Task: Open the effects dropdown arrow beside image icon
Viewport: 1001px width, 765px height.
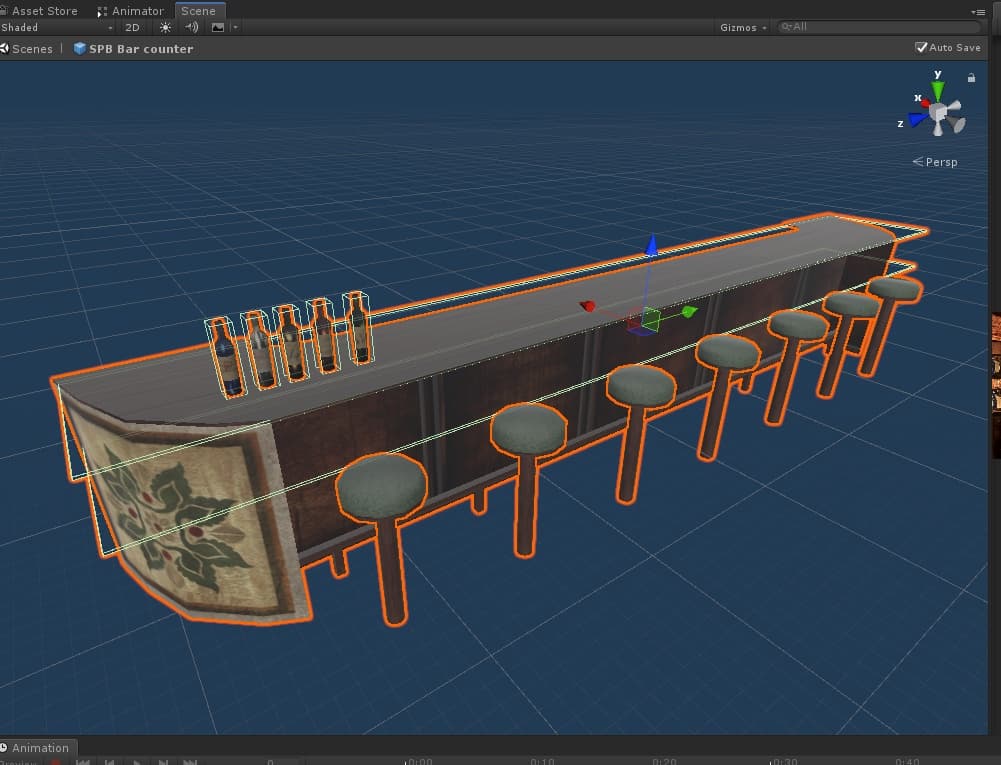Action: (x=235, y=28)
